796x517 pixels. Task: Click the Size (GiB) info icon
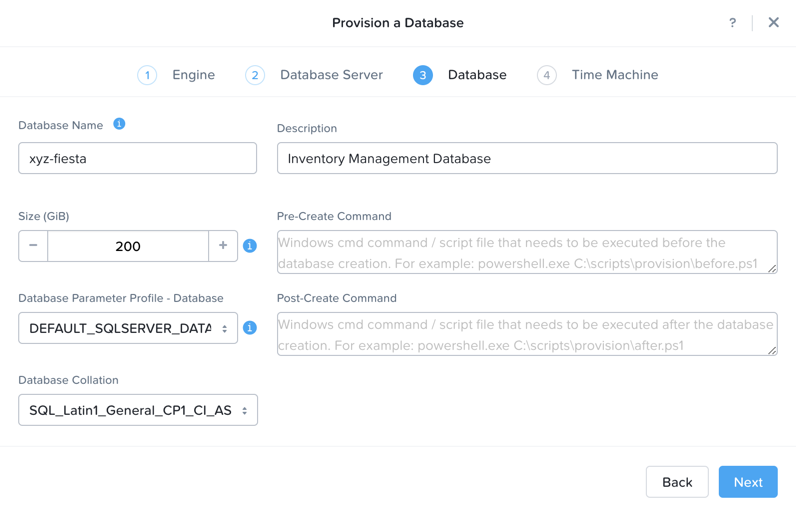tap(250, 246)
